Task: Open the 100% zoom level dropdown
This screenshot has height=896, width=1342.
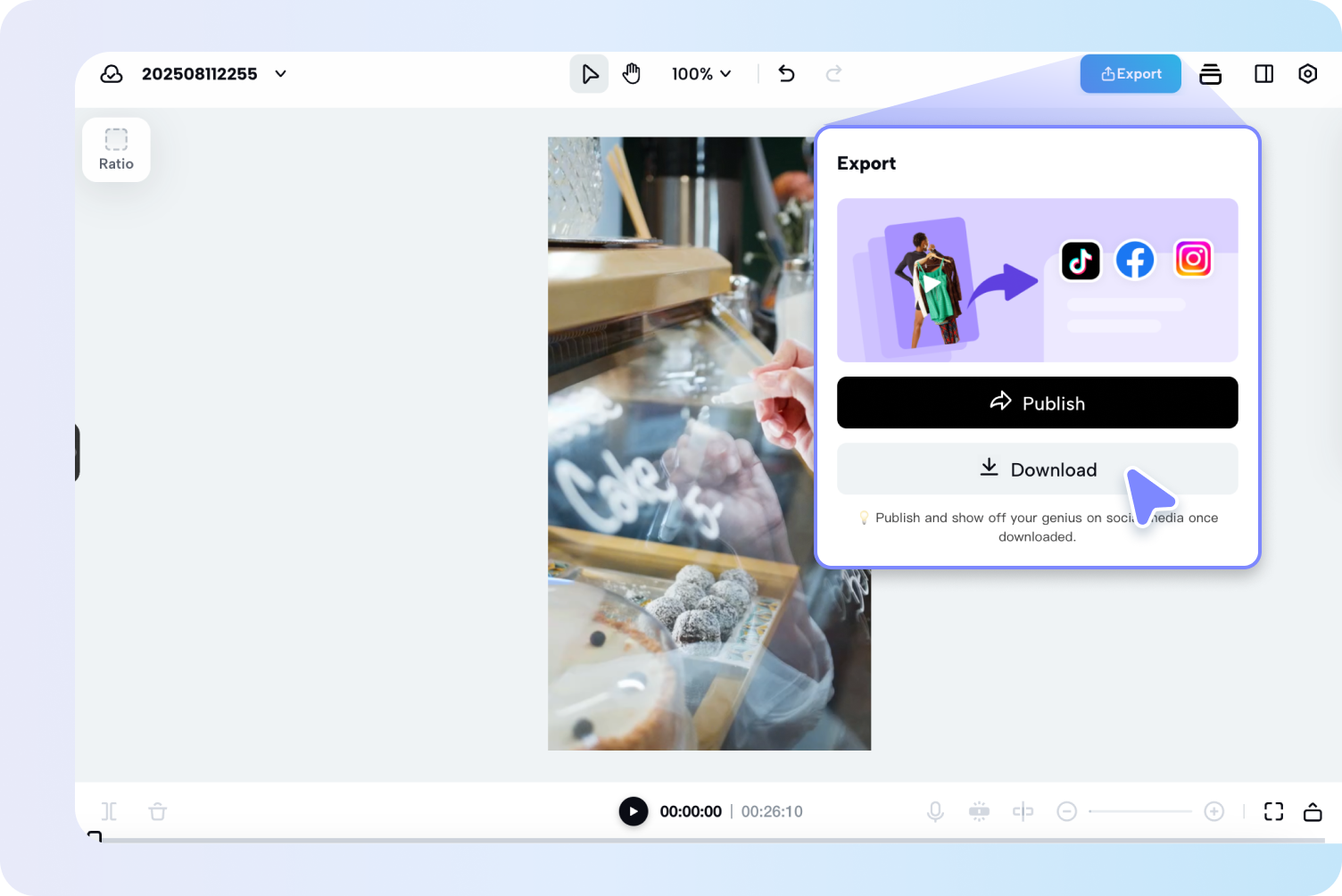Action: pyautogui.click(x=701, y=73)
